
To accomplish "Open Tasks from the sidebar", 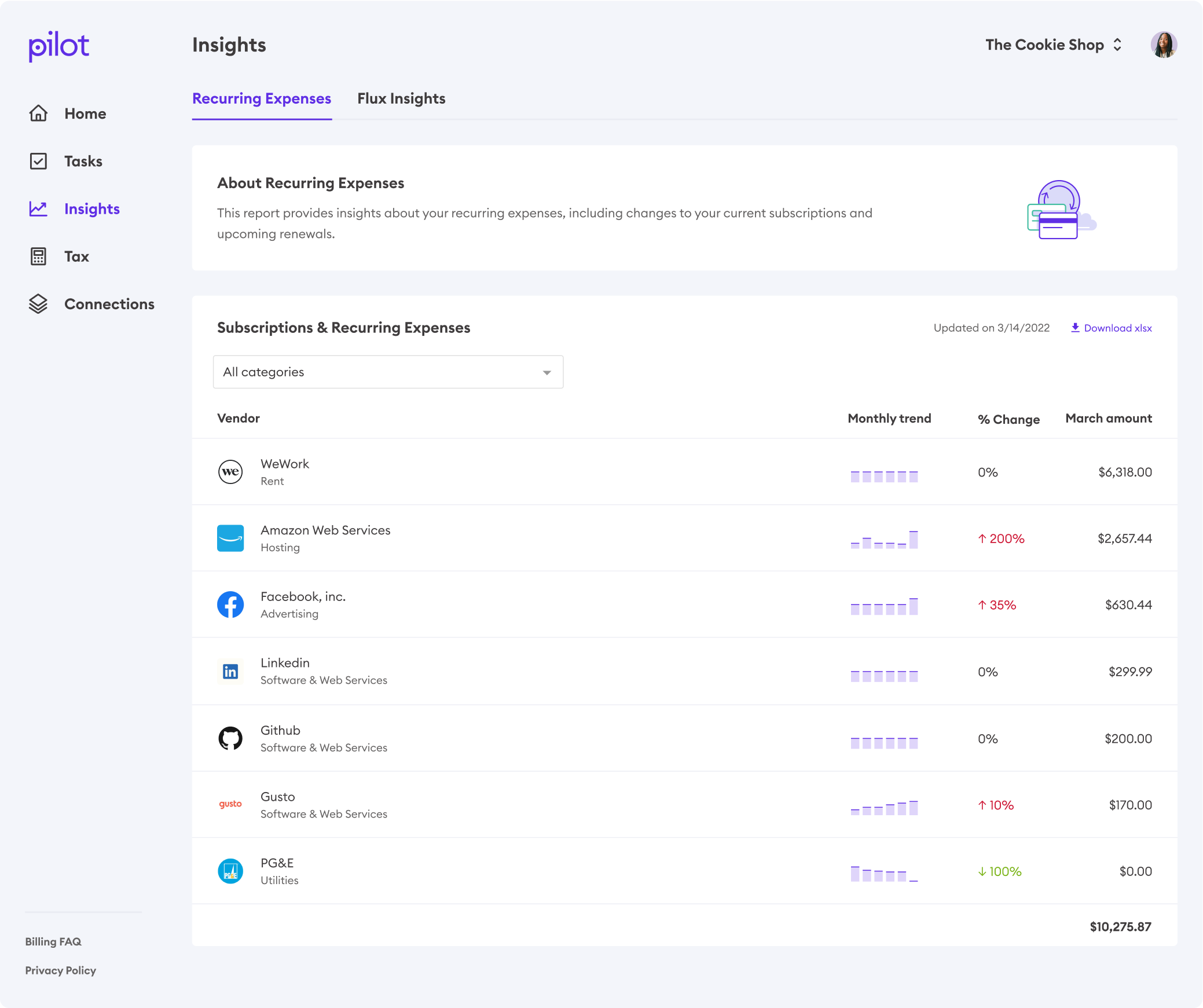I will click(83, 161).
